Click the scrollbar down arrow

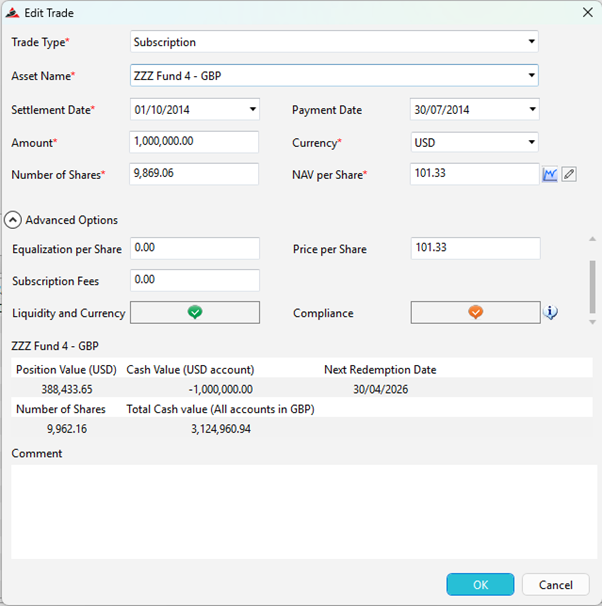(592, 322)
